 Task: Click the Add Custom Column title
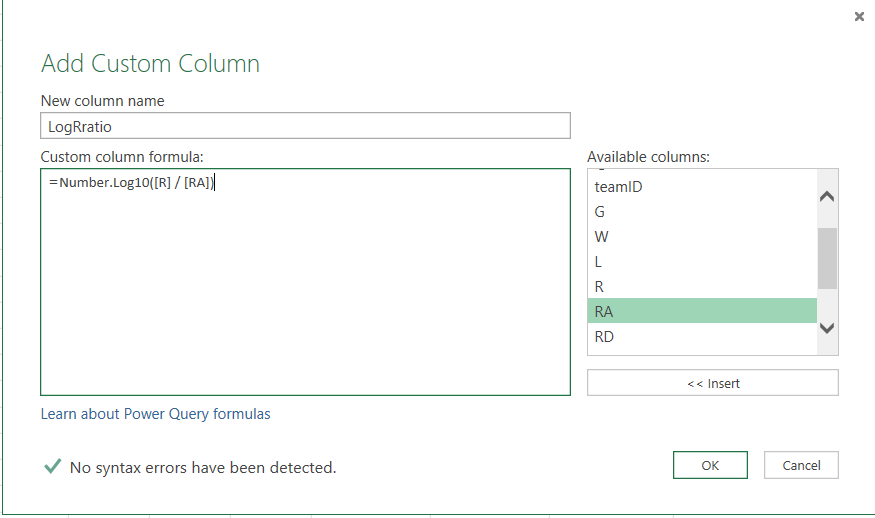150,64
